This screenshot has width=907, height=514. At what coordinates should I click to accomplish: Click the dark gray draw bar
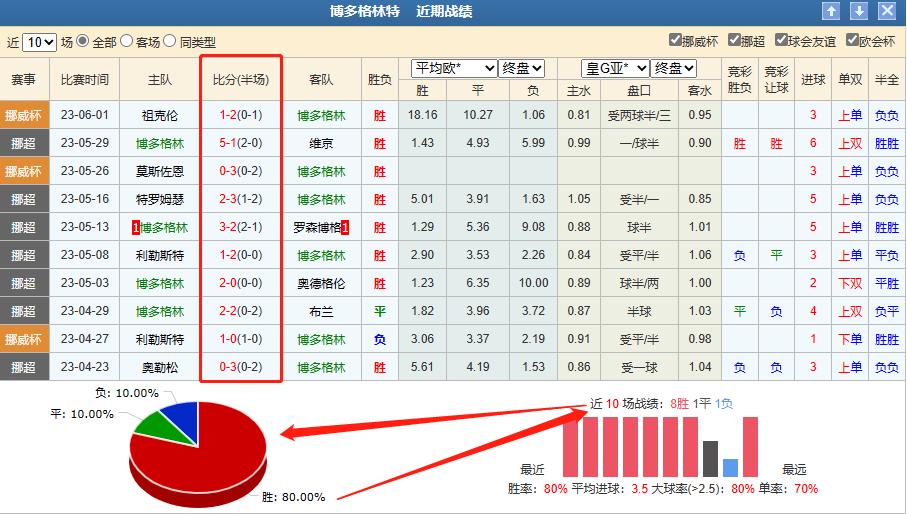(x=710, y=459)
